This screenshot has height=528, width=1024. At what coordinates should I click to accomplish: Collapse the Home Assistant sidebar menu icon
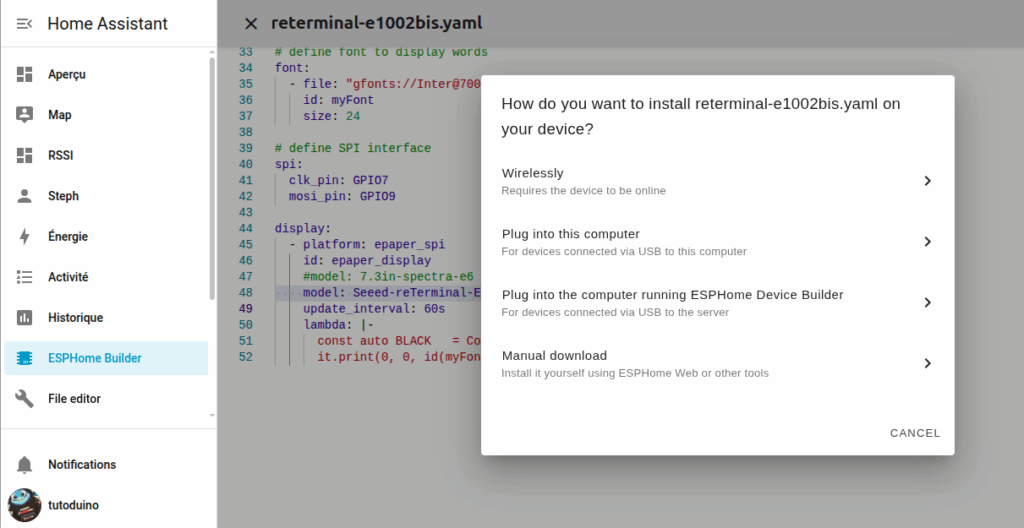pos(25,24)
